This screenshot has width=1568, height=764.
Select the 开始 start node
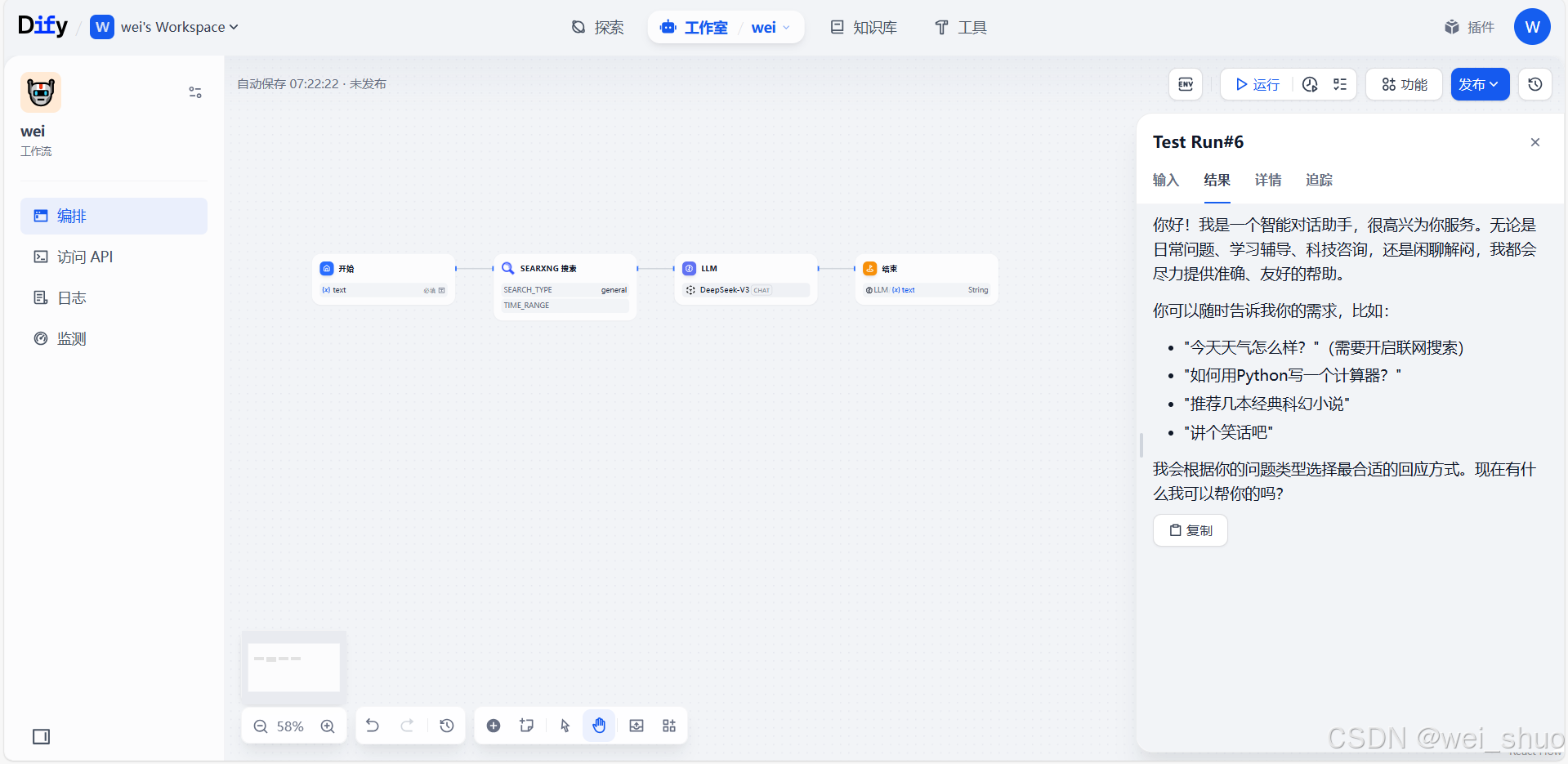(x=383, y=279)
